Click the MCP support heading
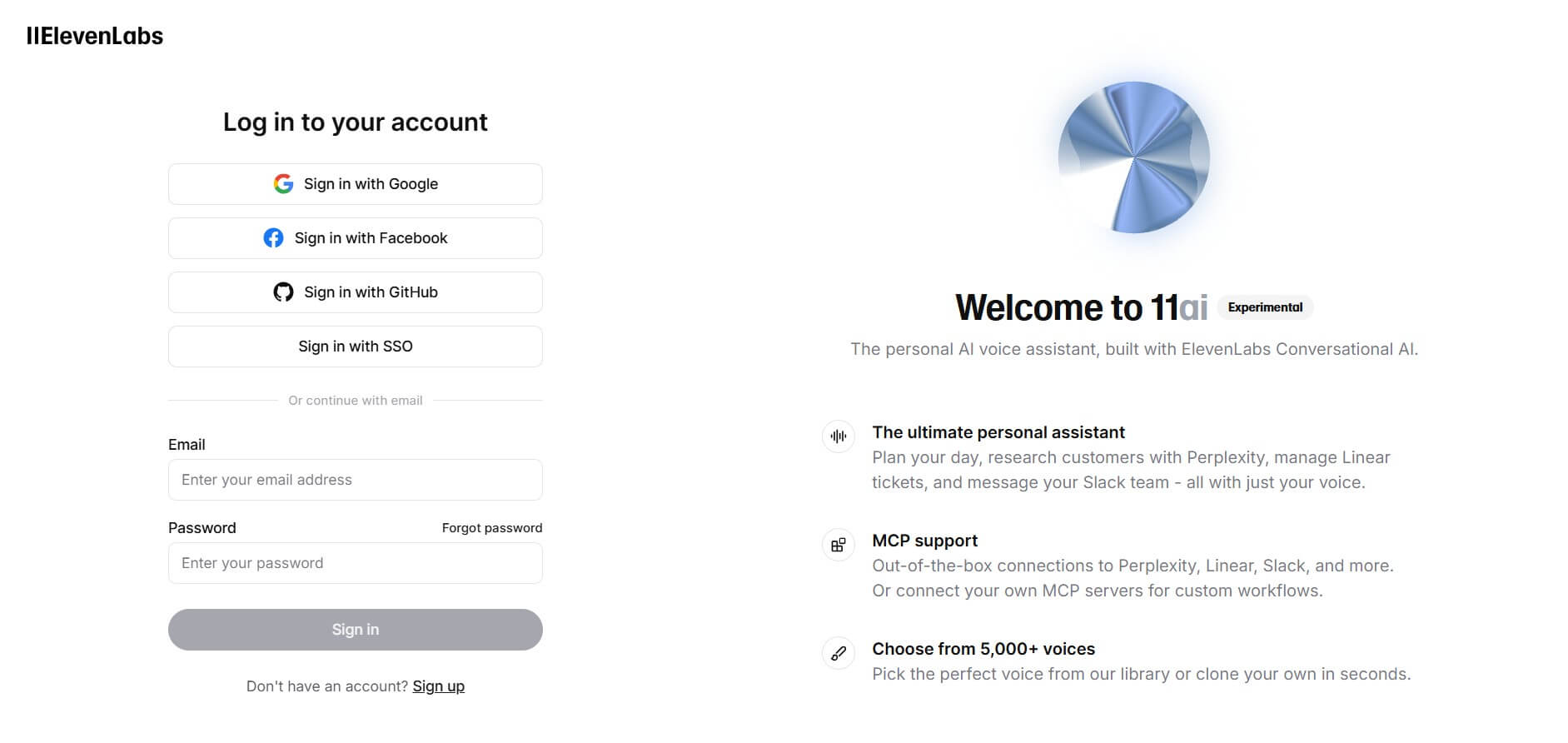 tap(924, 541)
